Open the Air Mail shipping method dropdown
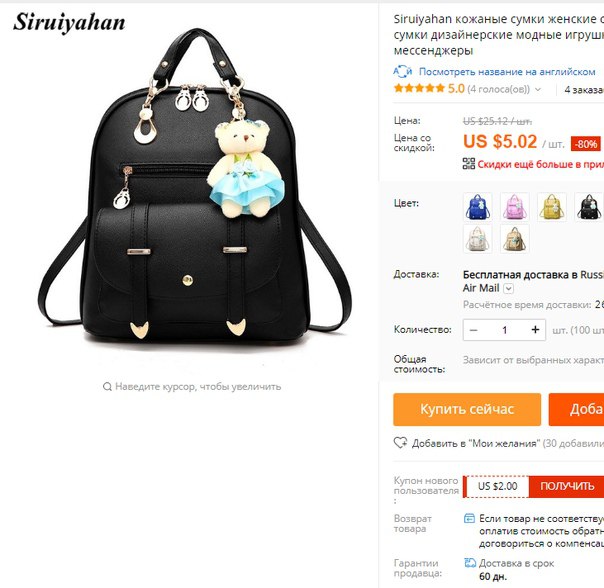This screenshot has width=604, height=588. point(508,289)
